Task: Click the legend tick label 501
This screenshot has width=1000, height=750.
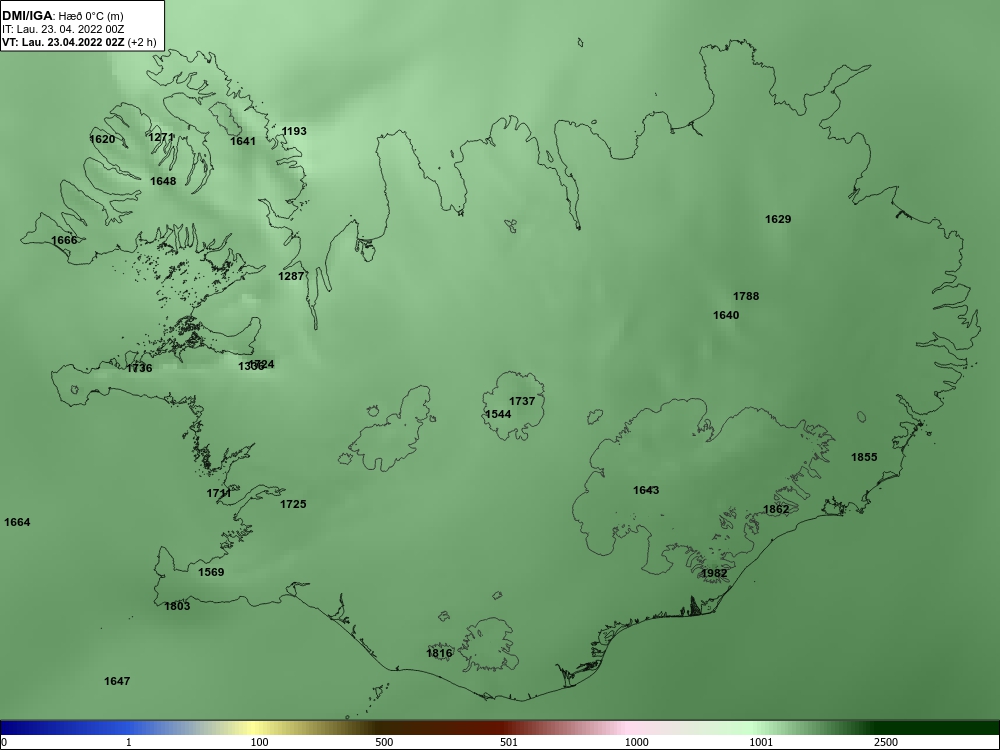Action: (510, 742)
